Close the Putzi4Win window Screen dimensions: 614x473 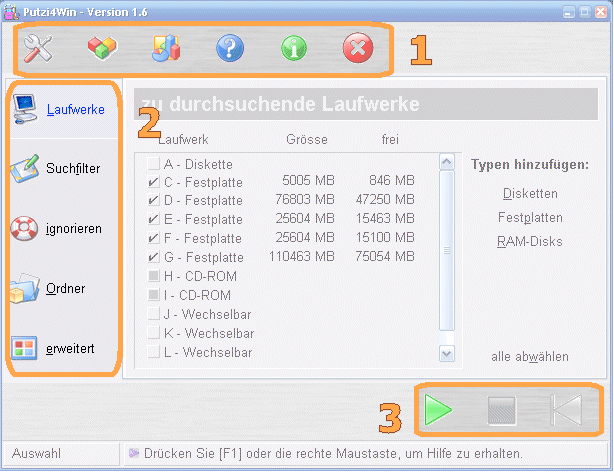[601, 12]
